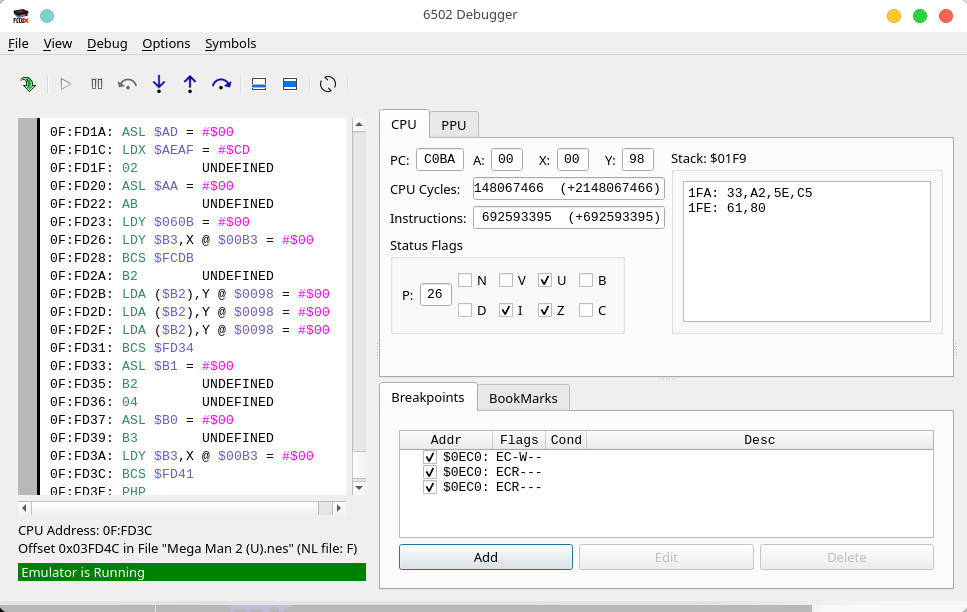The image size is (967, 612).
Task: Switch to the BookMarks tab
Action: (523, 399)
